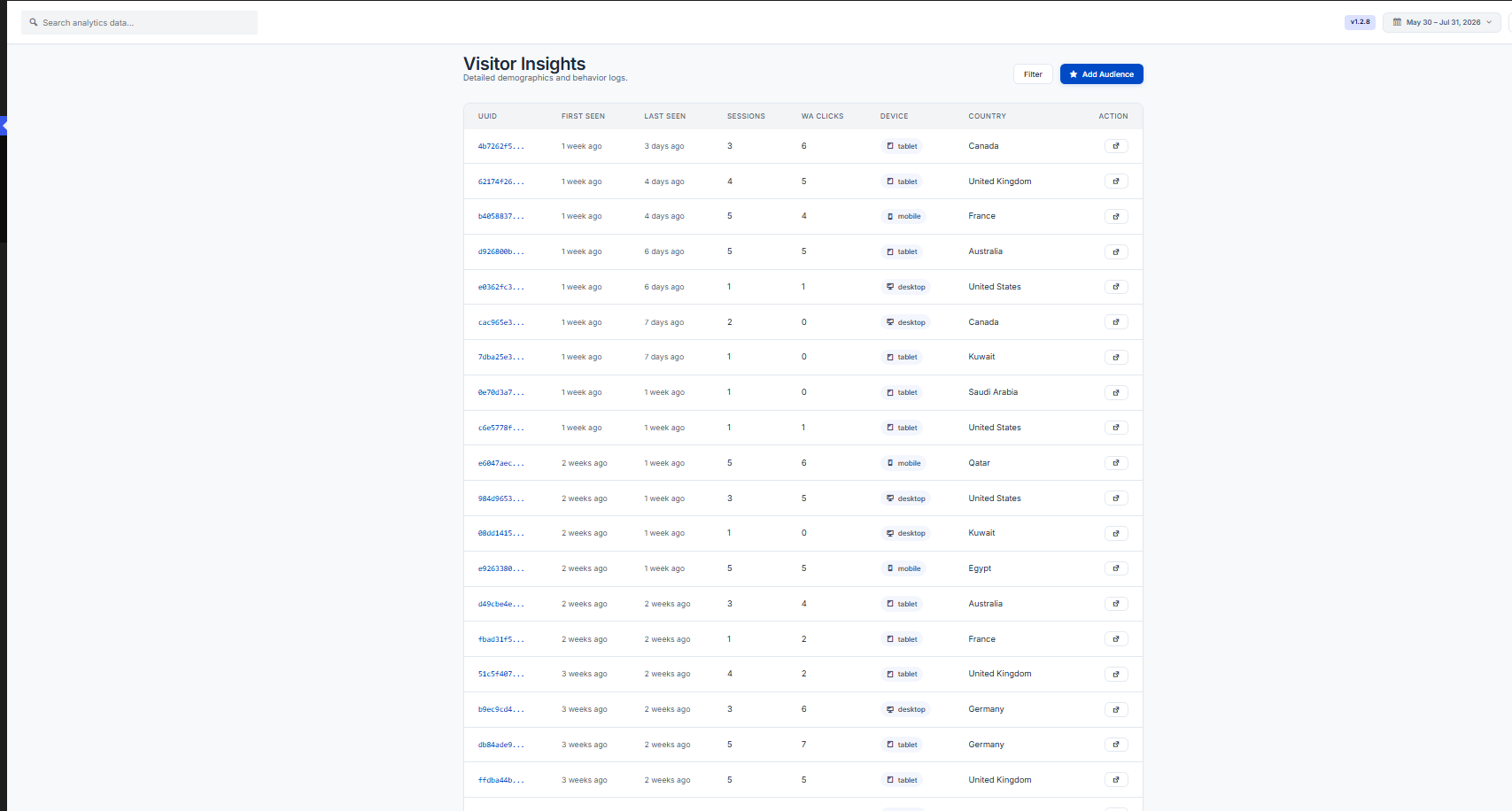
Task: Click the v1.2.8 version badge
Action: pos(1360,22)
